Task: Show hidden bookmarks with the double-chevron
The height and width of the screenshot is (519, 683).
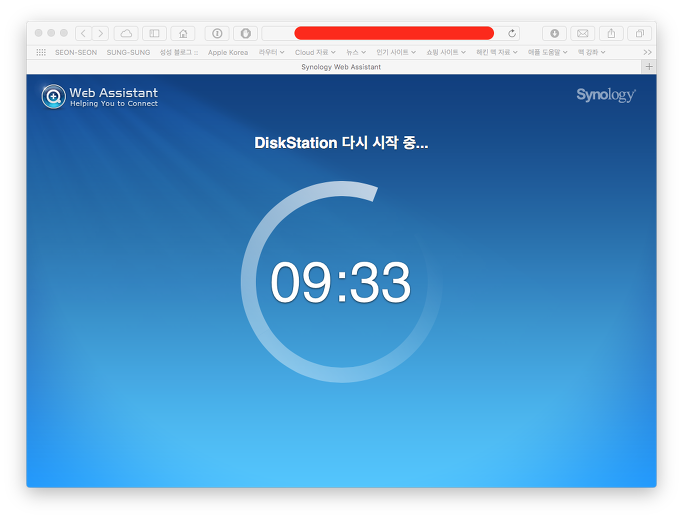Action: click(647, 52)
